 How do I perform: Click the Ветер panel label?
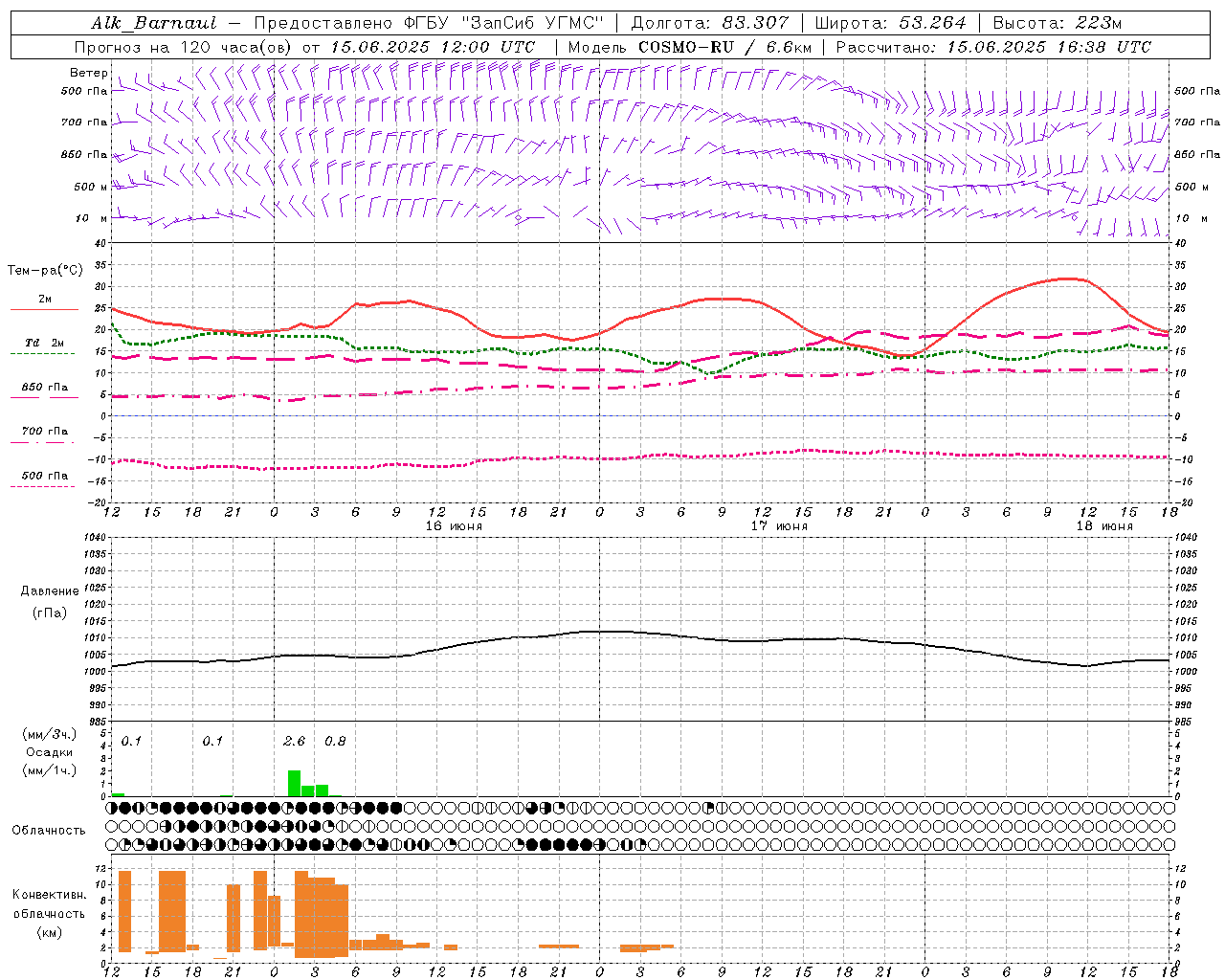coord(88,73)
